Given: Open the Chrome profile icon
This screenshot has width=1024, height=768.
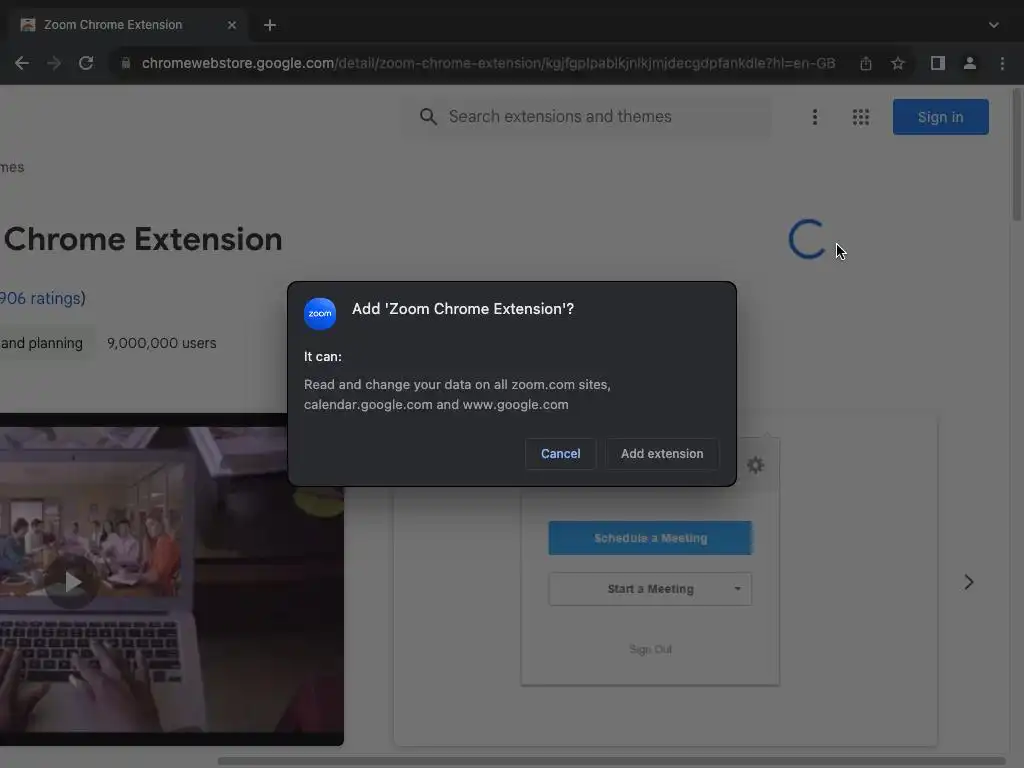Looking at the screenshot, I should click(970, 63).
